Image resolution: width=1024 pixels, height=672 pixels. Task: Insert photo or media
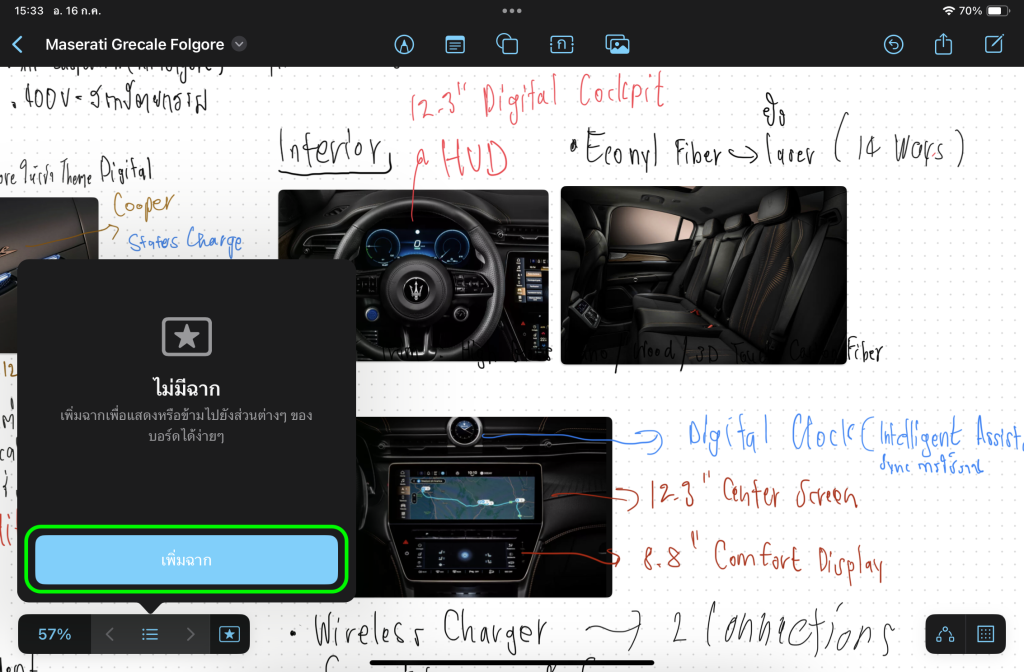pos(617,44)
